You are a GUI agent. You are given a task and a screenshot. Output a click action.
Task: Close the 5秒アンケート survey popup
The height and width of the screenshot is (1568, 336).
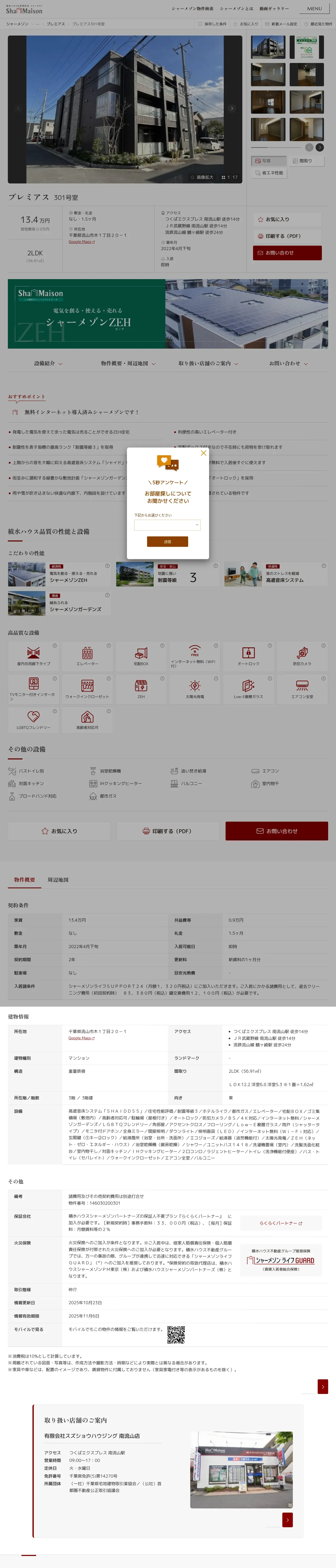204,453
